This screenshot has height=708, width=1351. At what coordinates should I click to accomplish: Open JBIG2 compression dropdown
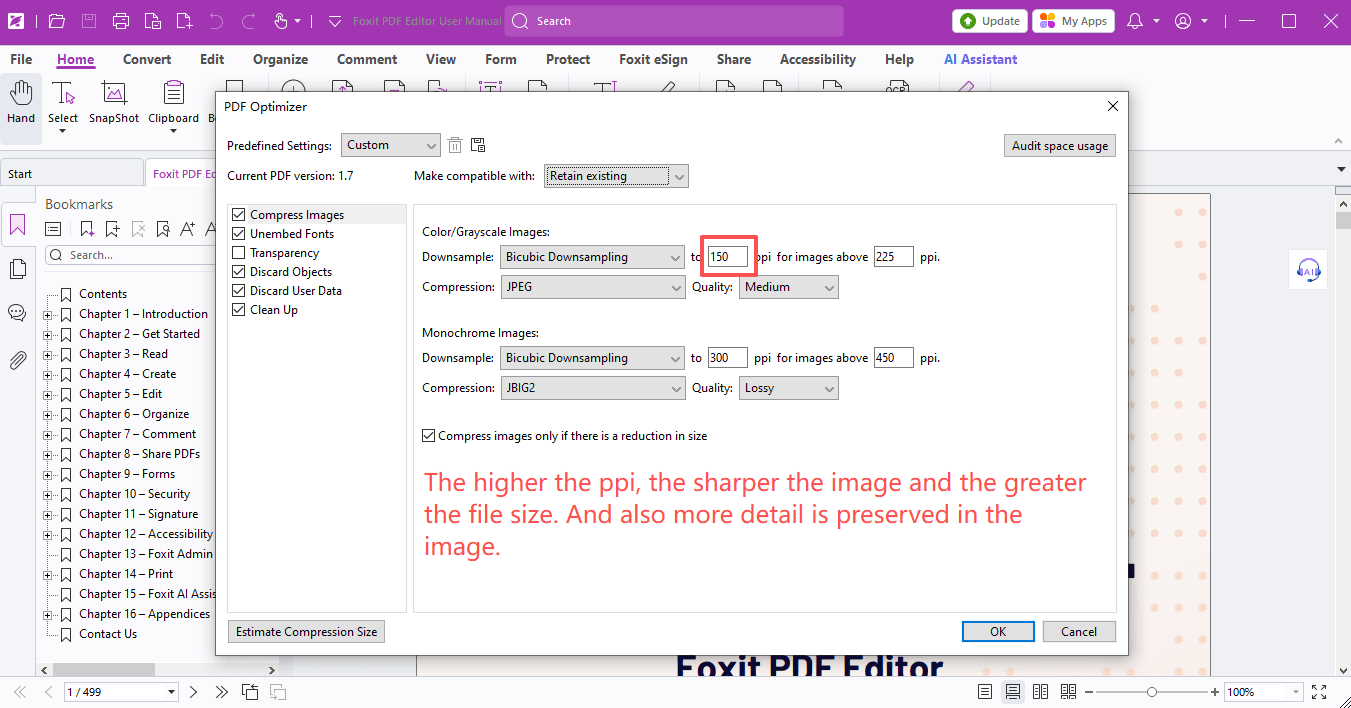click(593, 388)
